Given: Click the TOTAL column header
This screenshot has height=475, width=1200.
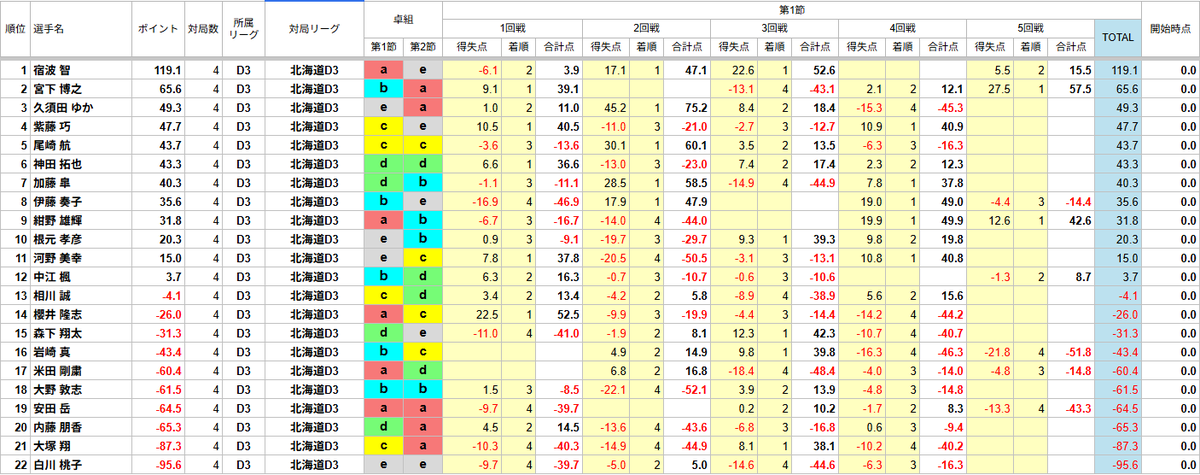Looking at the screenshot, I should pyautogui.click(x=1117, y=38).
